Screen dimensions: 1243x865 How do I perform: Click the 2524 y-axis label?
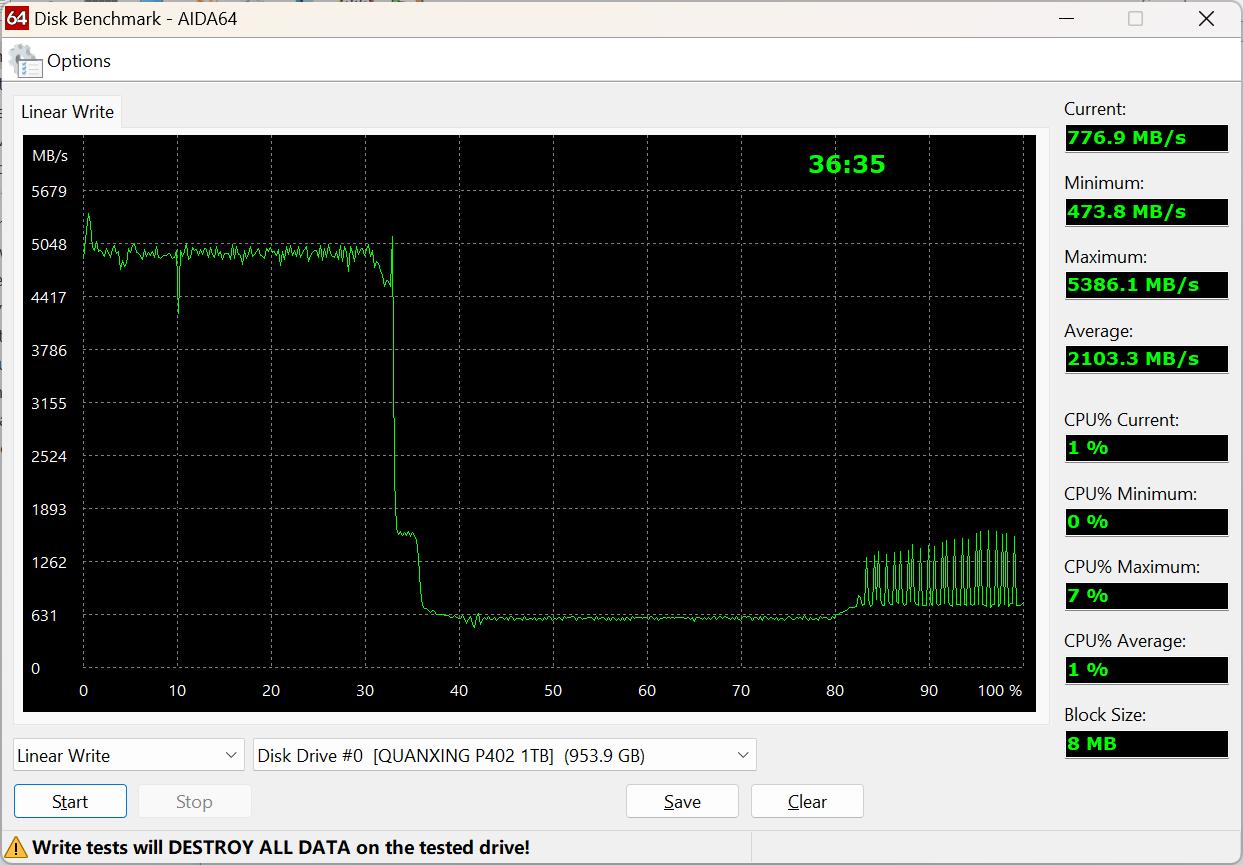tap(49, 456)
